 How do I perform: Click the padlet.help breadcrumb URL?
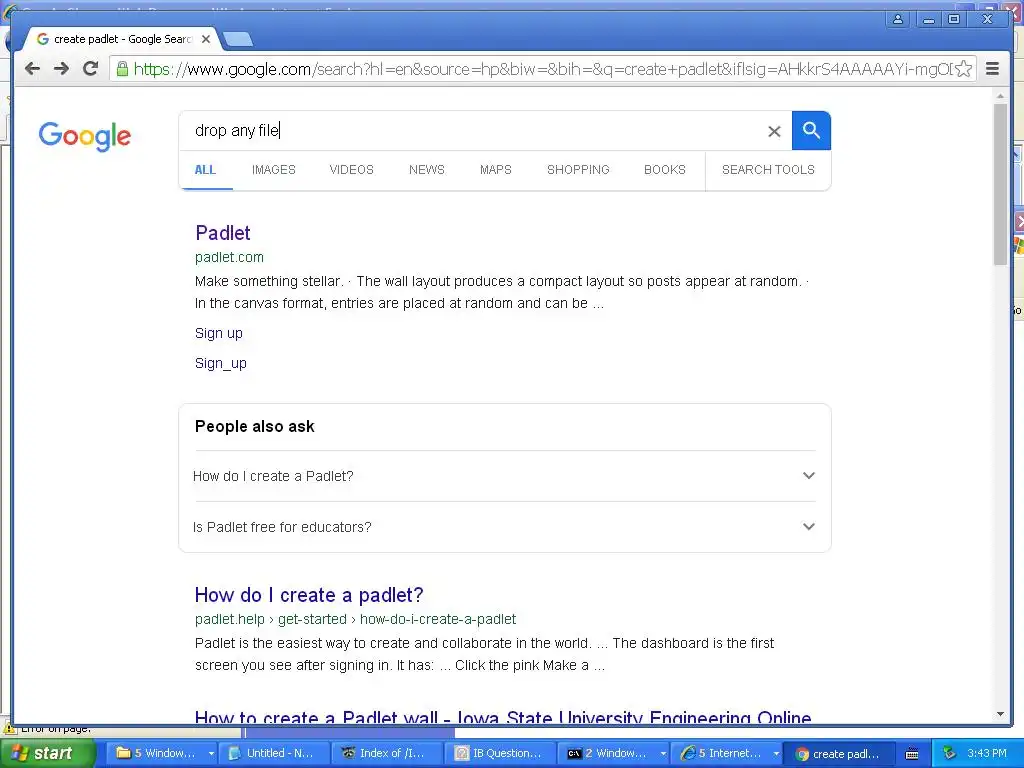click(x=355, y=619)
